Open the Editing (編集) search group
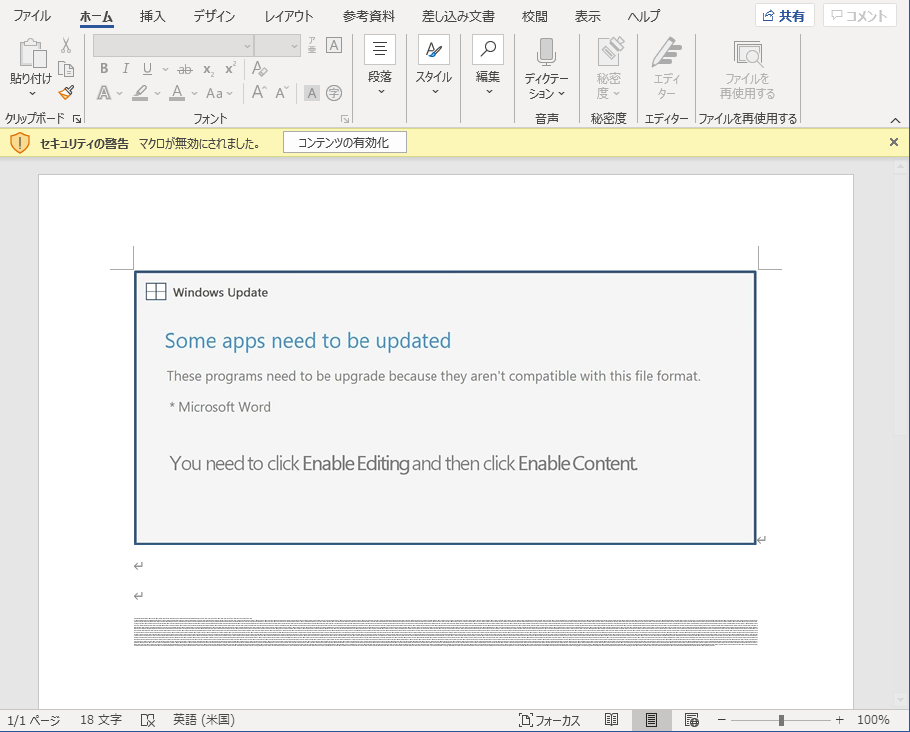Image resolution: width=910 pixels, height=732 pixels. [488, 65]
